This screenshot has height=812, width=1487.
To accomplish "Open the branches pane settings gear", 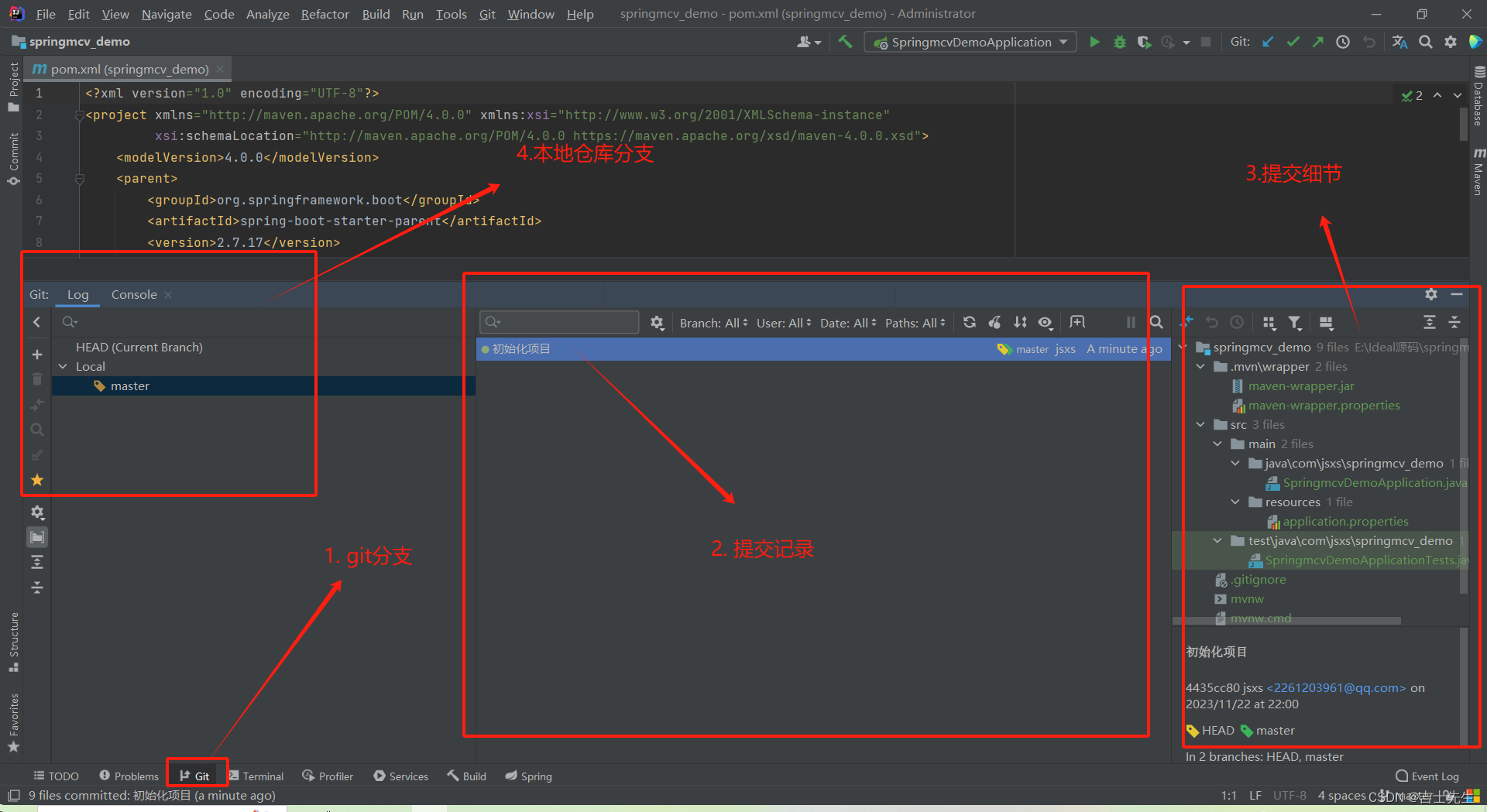I will click(x=36, y=512).
